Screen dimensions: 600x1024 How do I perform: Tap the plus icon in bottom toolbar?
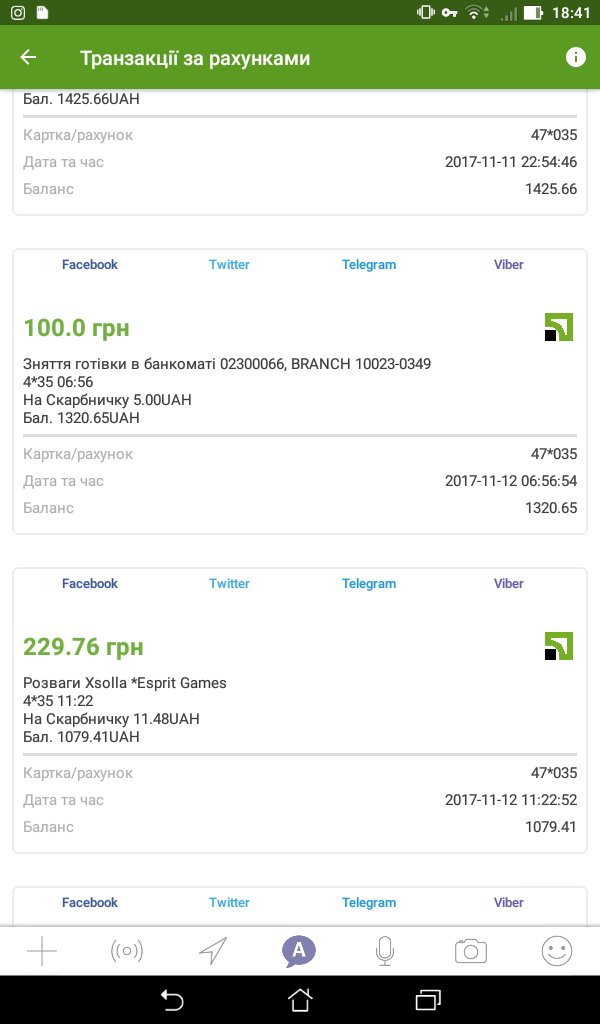point(42,952)
